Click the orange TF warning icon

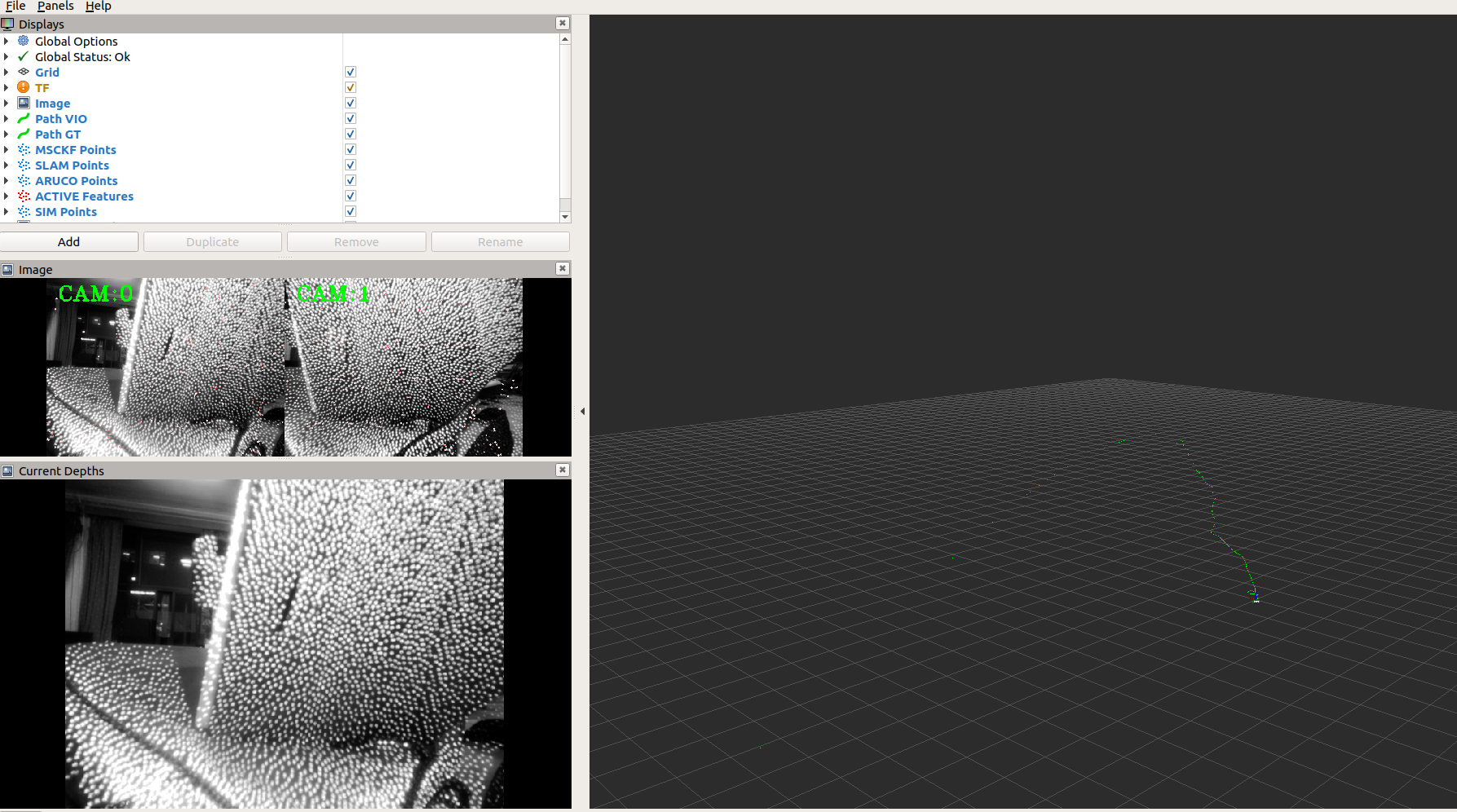[x=23, y=87]
